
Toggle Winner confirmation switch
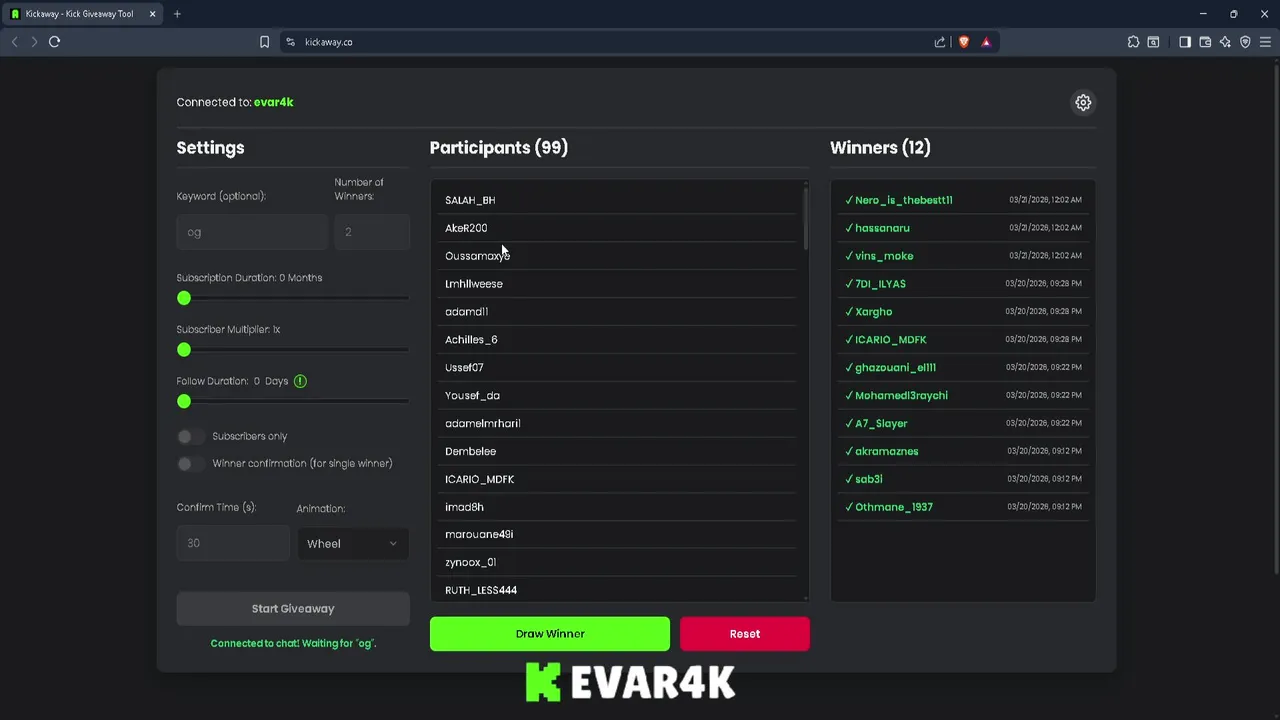pos(190,464)
